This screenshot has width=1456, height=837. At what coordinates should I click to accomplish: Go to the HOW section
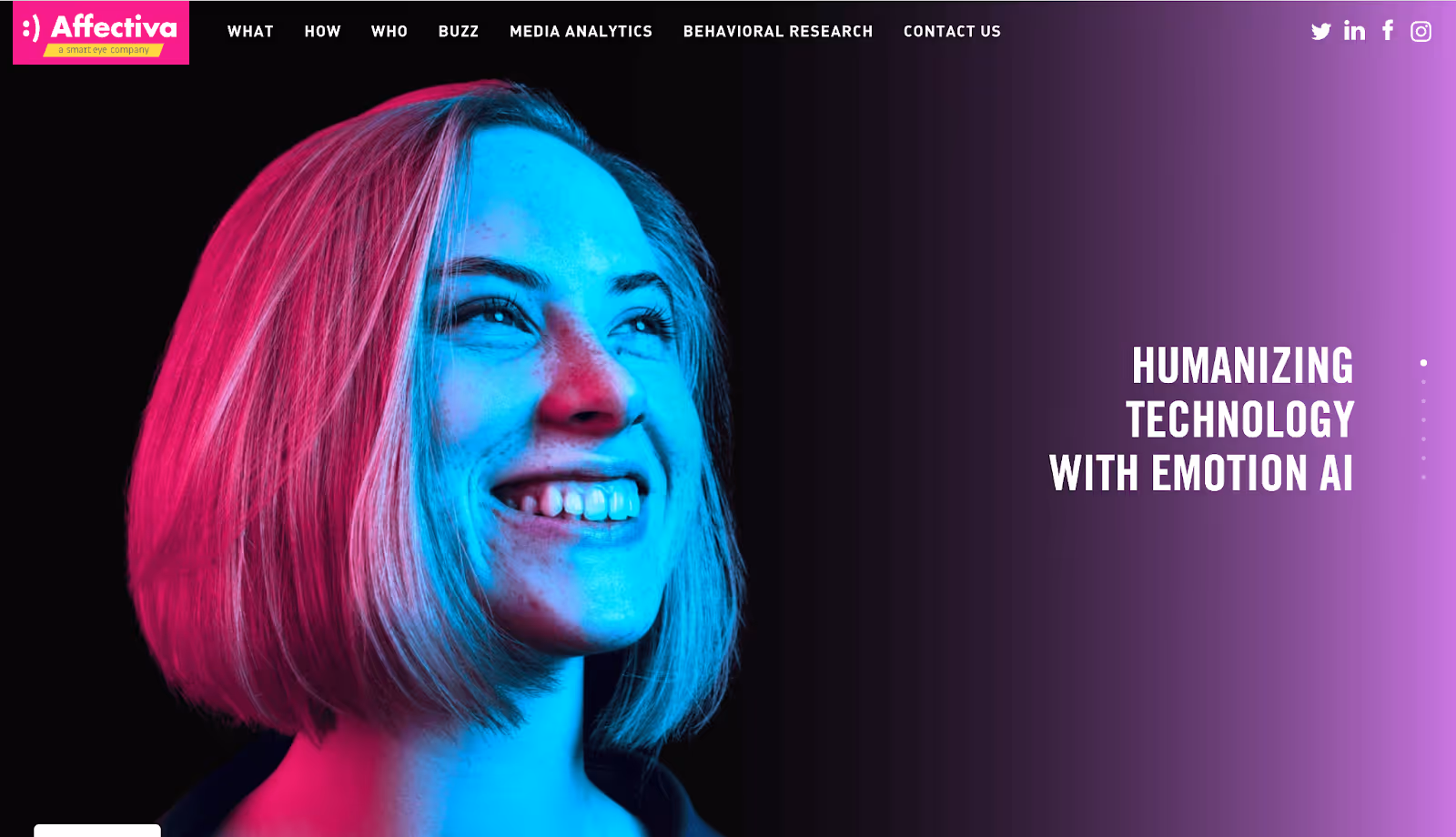coord(322,31)
